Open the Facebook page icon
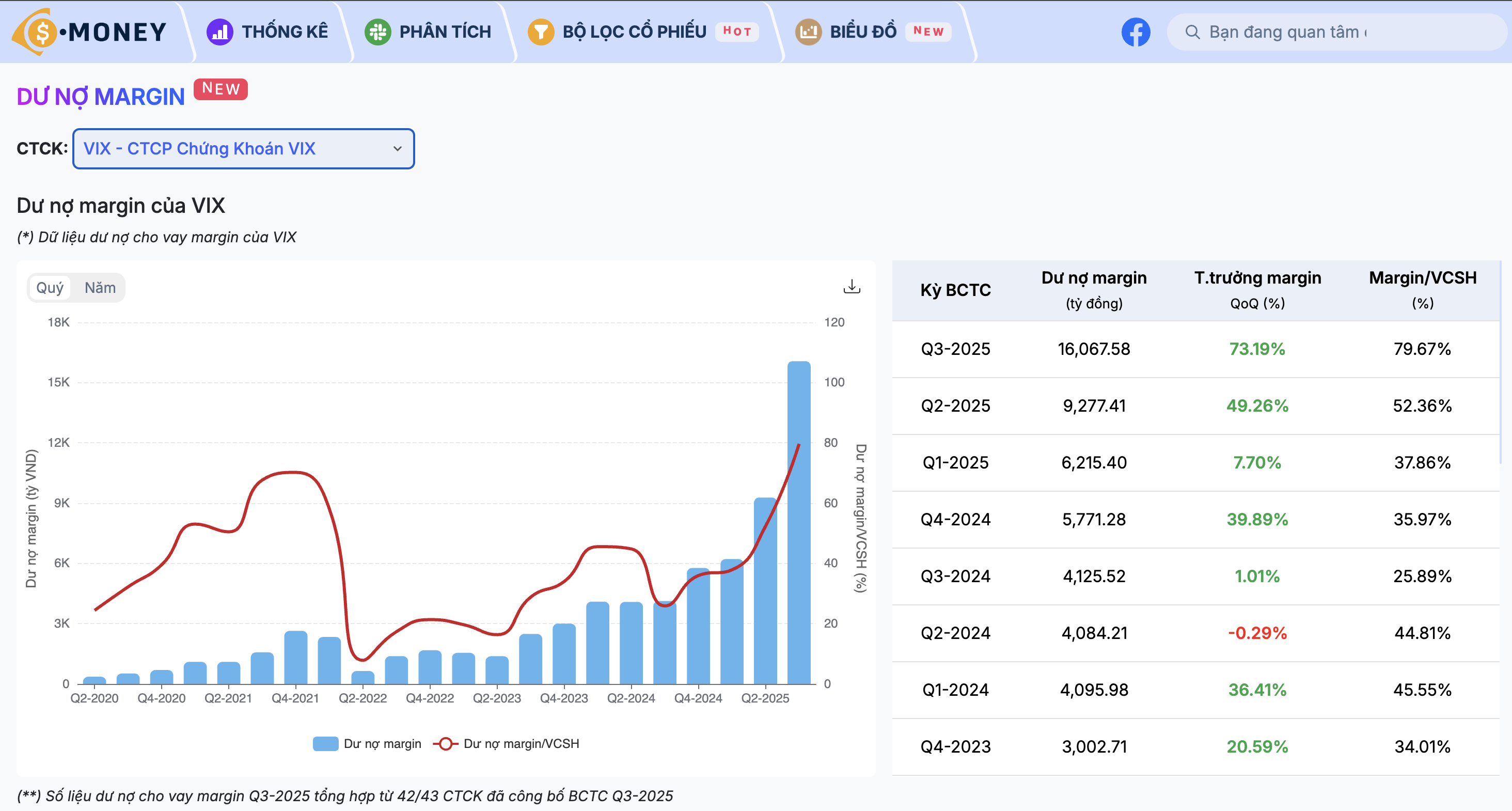This screenshot has height=811, width=1512. point(1135,32)
